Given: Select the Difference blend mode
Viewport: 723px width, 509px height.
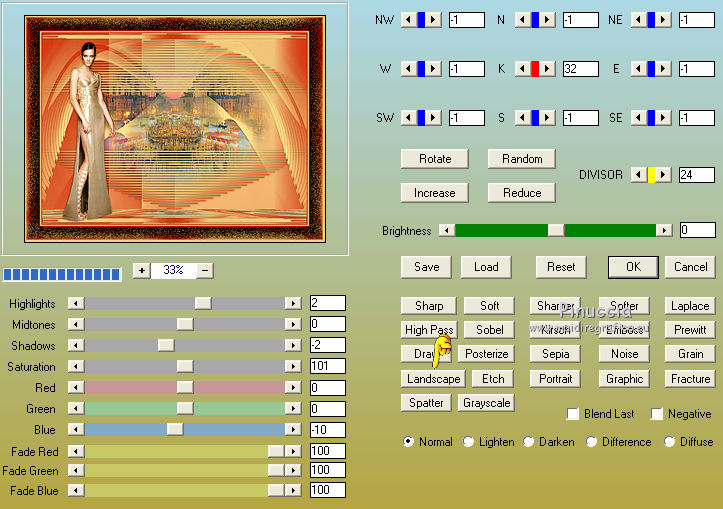Looking at the screenshot, I should (591, 441).
